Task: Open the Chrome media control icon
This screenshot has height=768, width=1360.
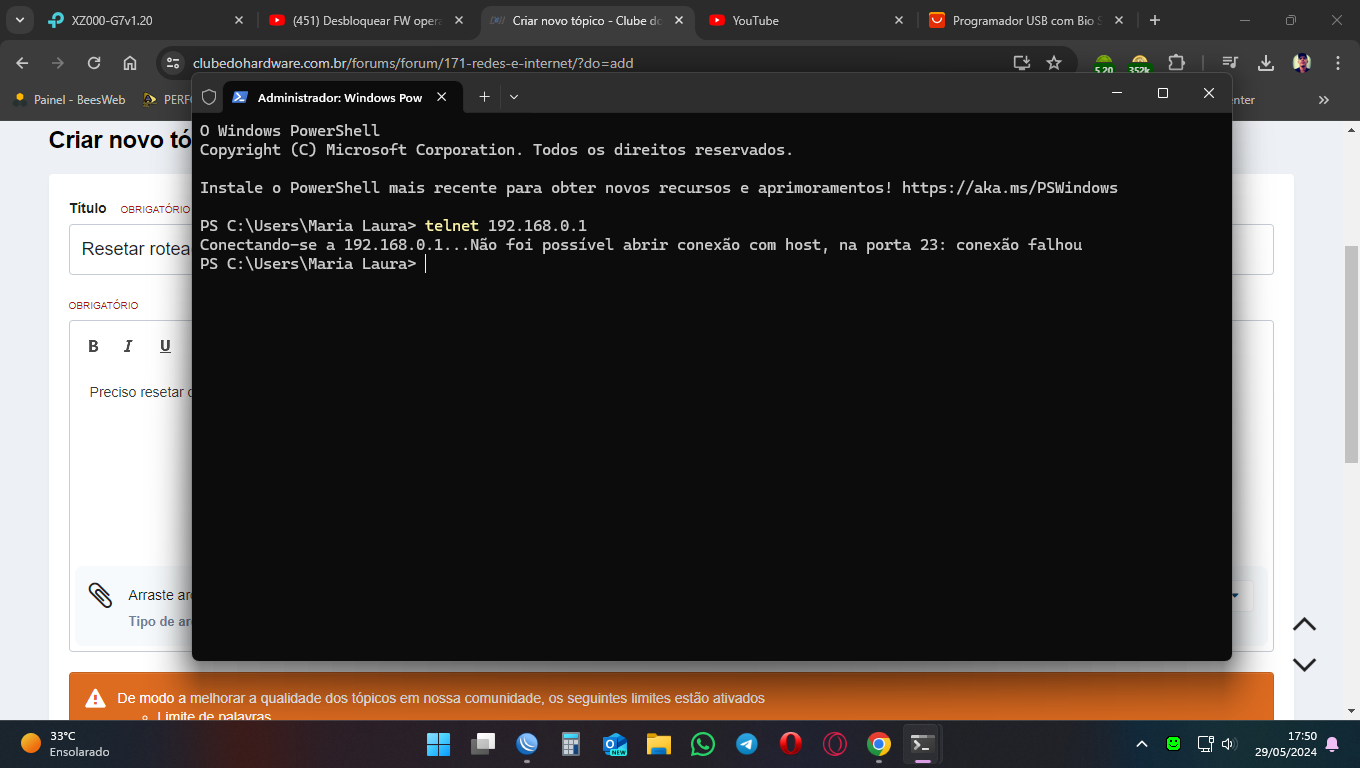Action: coord(1230,63)
